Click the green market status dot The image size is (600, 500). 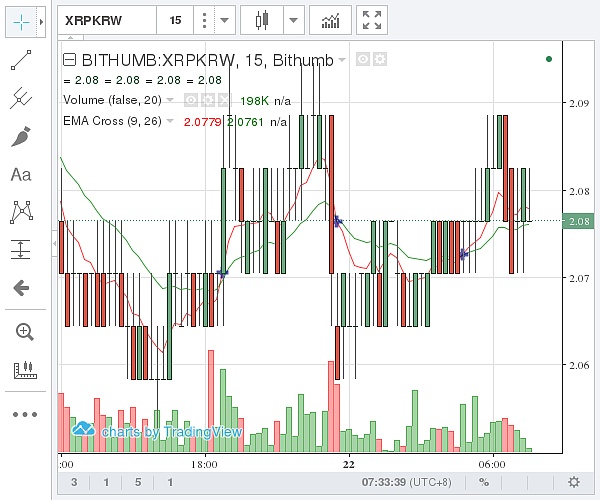(x=549, y=59)
